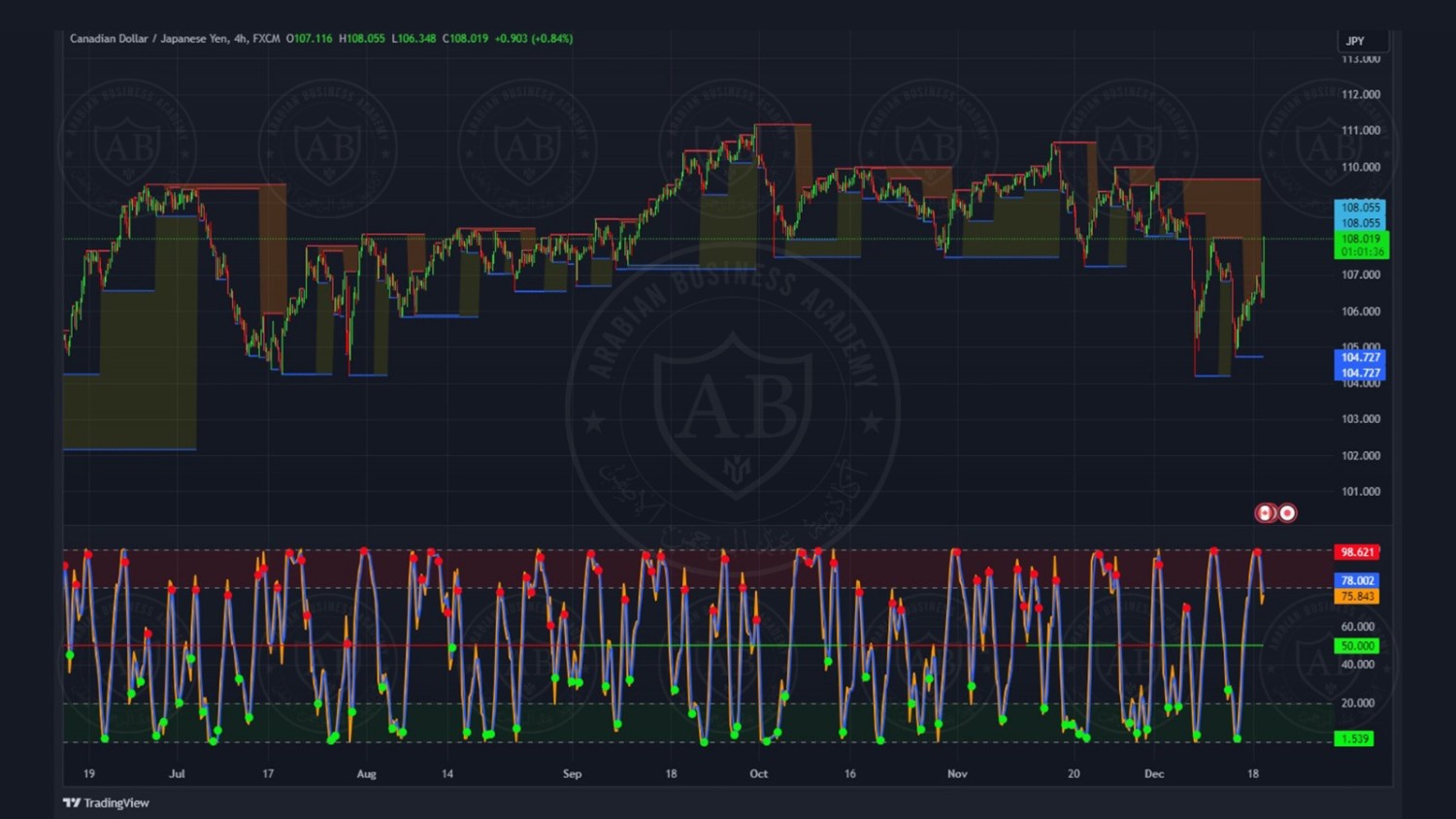This screenshot has width=1456, height=819.
Task: Click the TradingView logo
Action: point(106,803)
